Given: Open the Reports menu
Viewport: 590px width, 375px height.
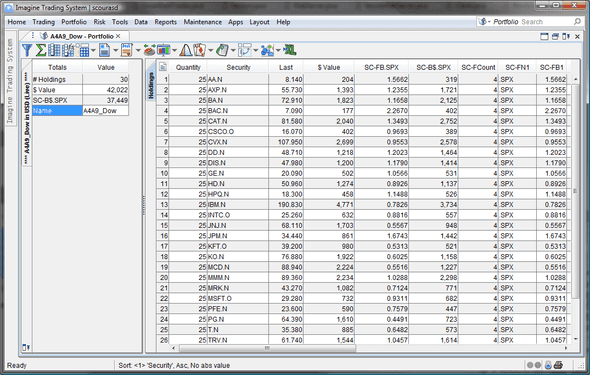Looking at the screenshot, I should coord(166,22).
